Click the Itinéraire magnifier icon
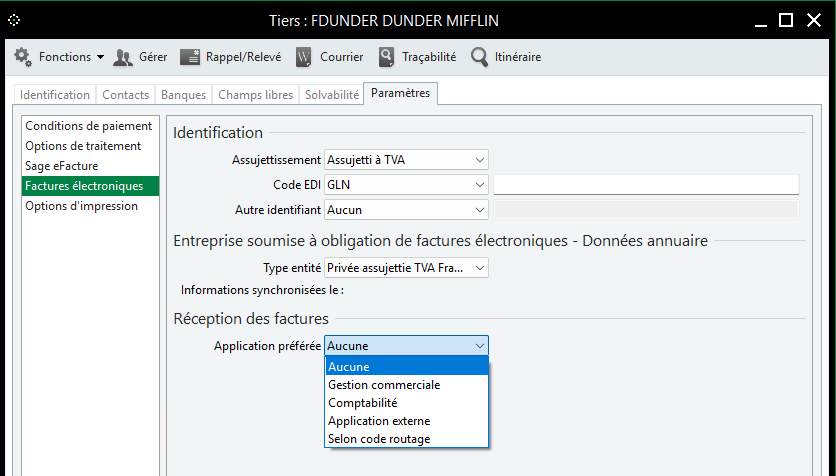Viewport: 836px width, 476px height. 479,57
